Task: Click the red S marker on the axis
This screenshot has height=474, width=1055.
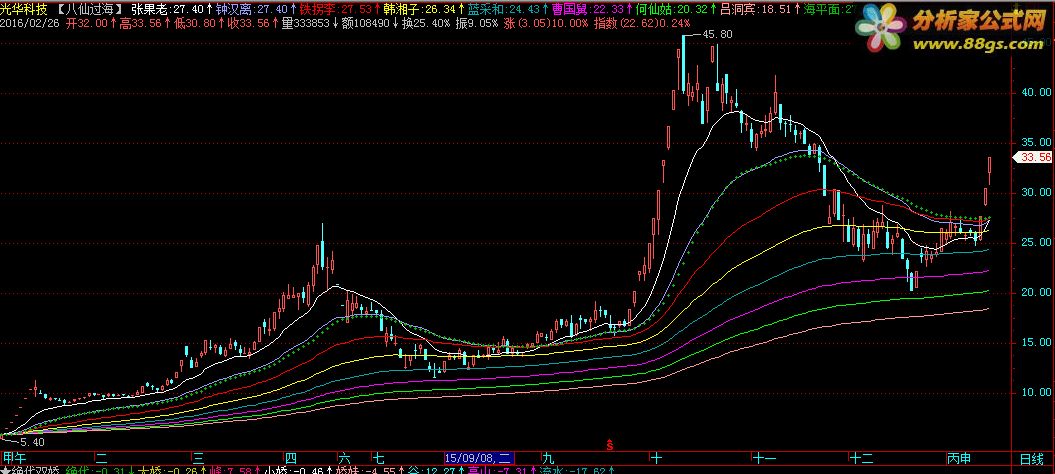Action: pyautogui.click(x=610, y=444)
